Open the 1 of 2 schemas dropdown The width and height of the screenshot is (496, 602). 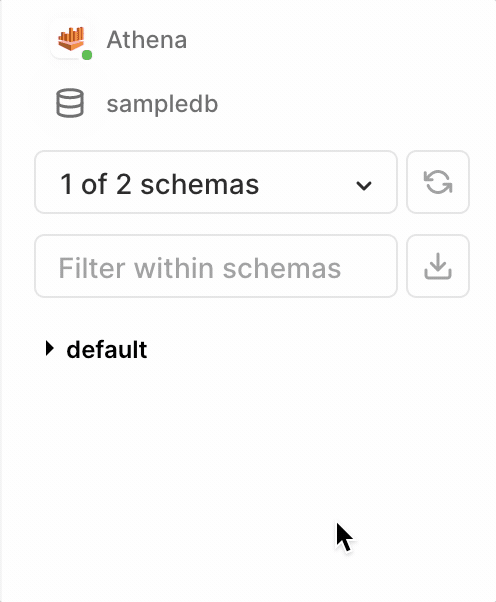(216, 182)
